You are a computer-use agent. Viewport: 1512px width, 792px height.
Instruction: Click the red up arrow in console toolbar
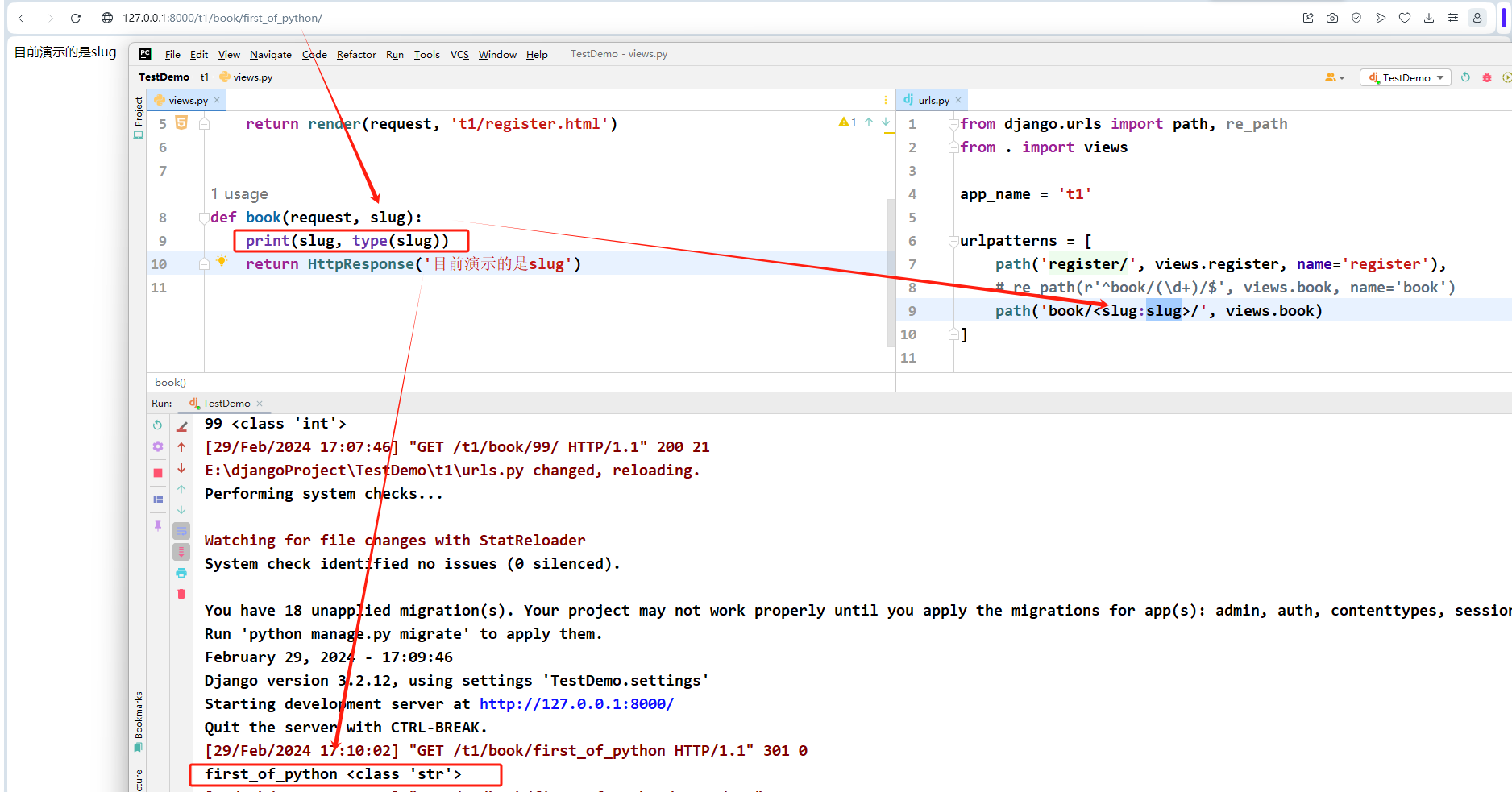pyautogui.click(x=181, y=447)
